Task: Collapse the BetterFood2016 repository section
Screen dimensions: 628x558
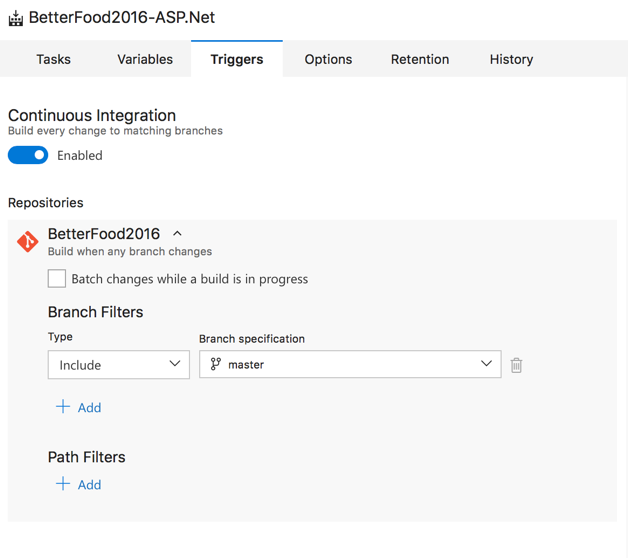Action: tap(177, 234)
